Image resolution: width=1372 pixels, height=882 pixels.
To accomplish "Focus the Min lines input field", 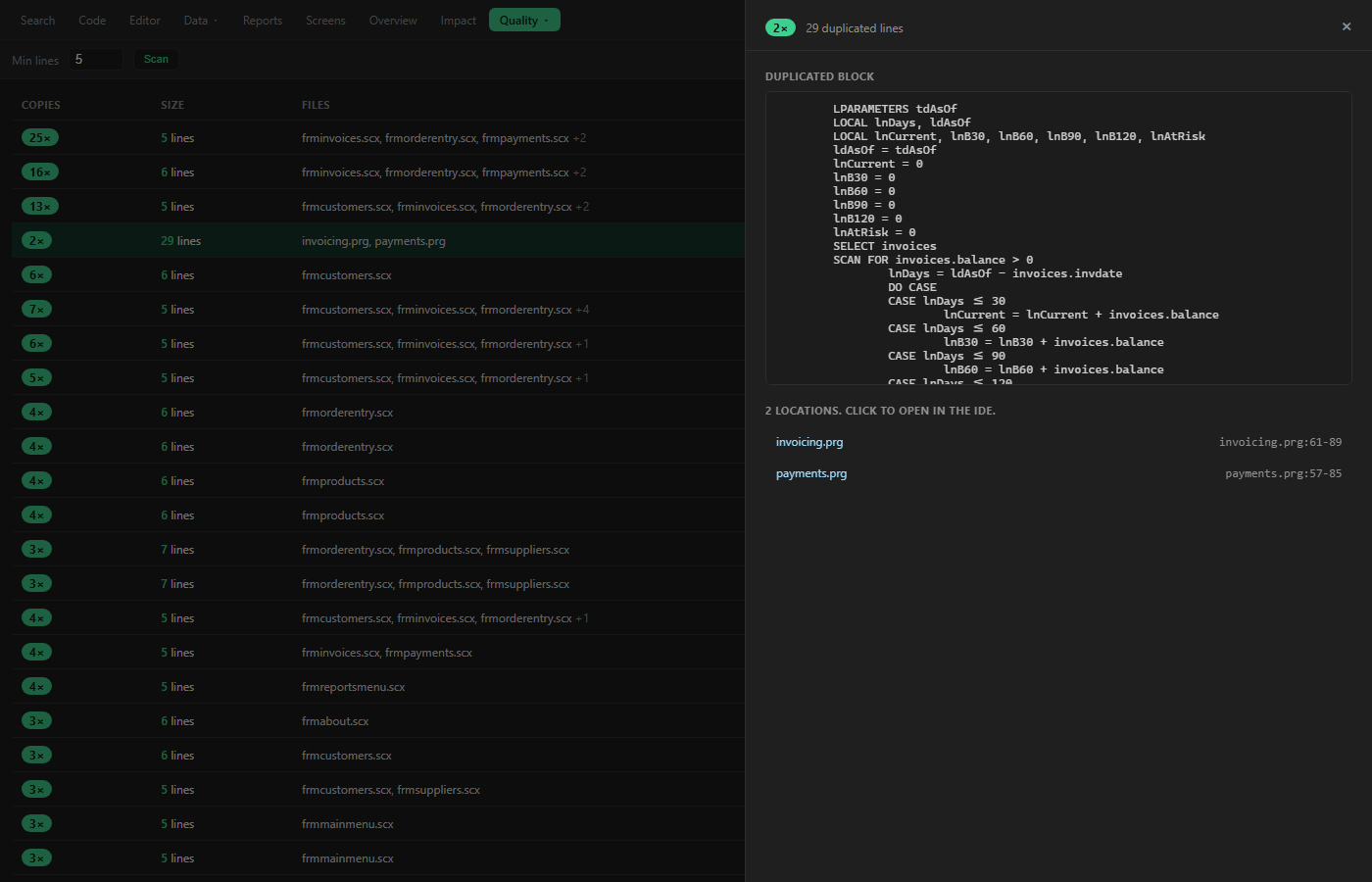I will click(95, 60).
